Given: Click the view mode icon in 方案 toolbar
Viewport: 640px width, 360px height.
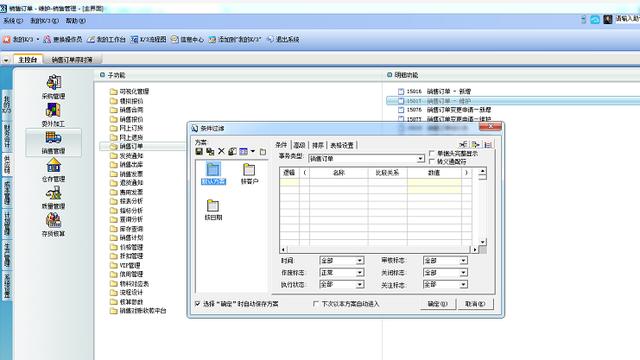Looking at the screenshot, I should tap(244, 151).
